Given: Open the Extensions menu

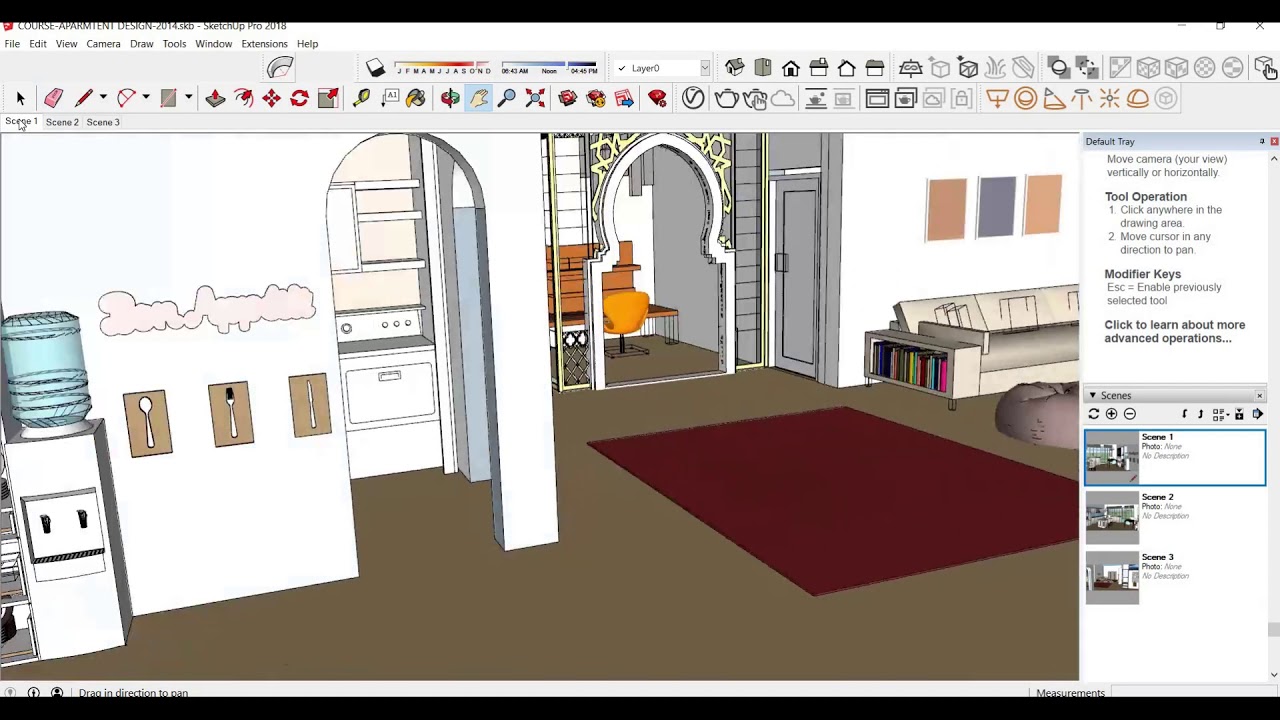Looking at the screenshot, I should [264, 44].
